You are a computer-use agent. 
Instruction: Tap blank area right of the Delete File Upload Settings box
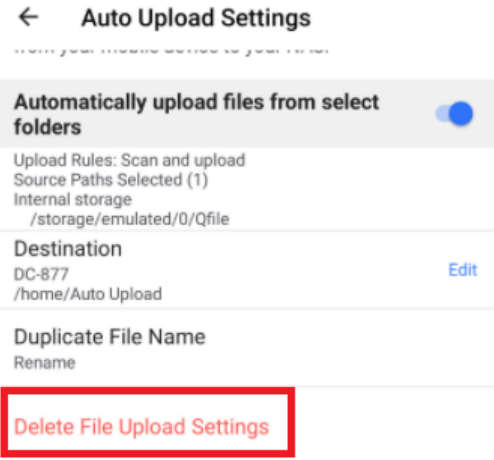tap(393, 423)
